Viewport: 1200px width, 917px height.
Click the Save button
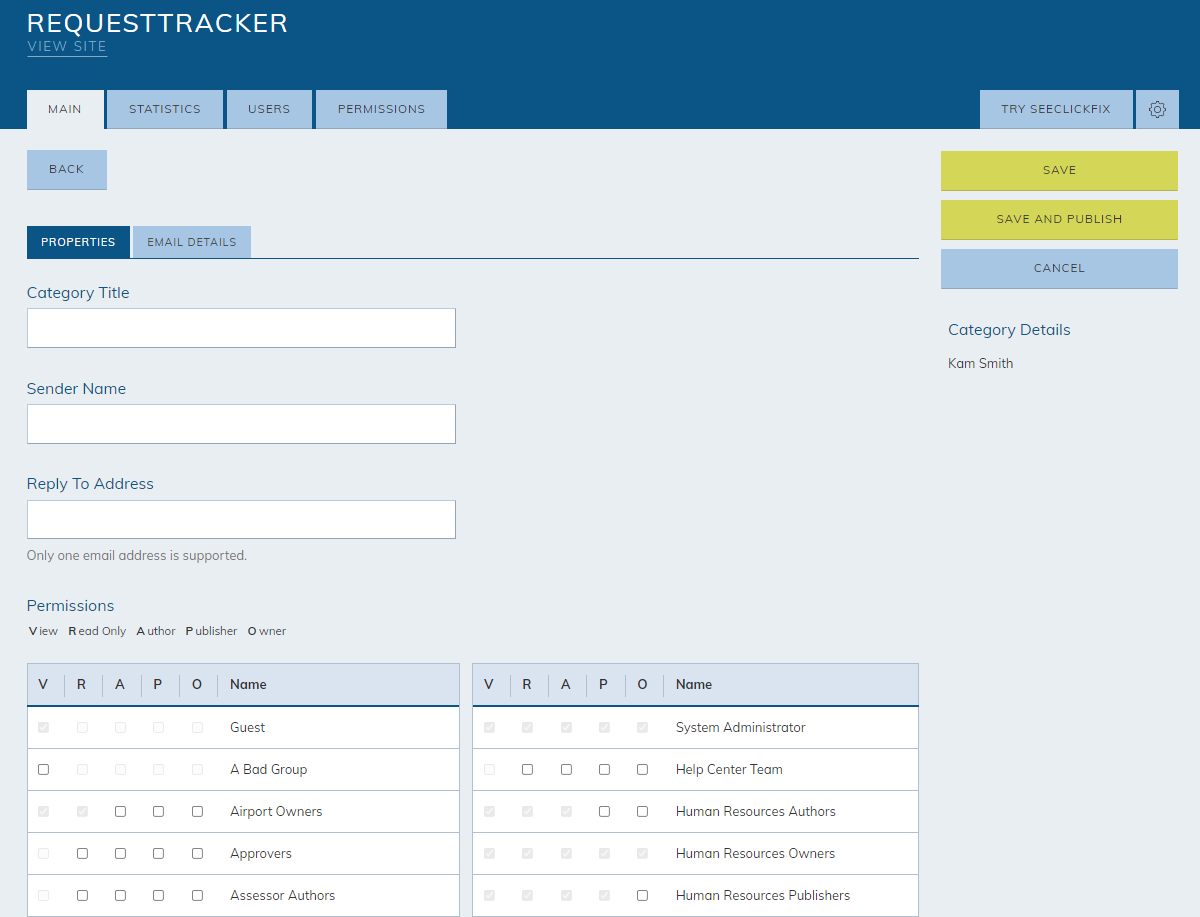pos(1059,170)
